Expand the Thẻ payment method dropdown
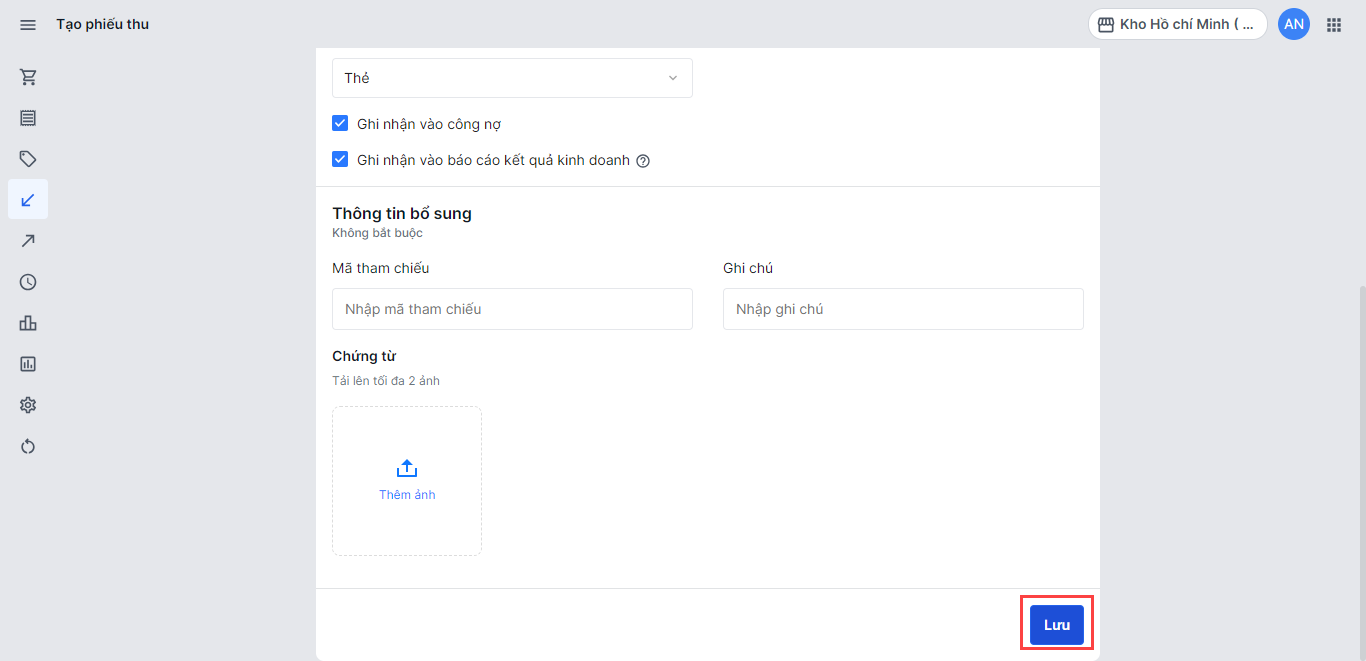Screen dimensions: 1366x661 512,78
